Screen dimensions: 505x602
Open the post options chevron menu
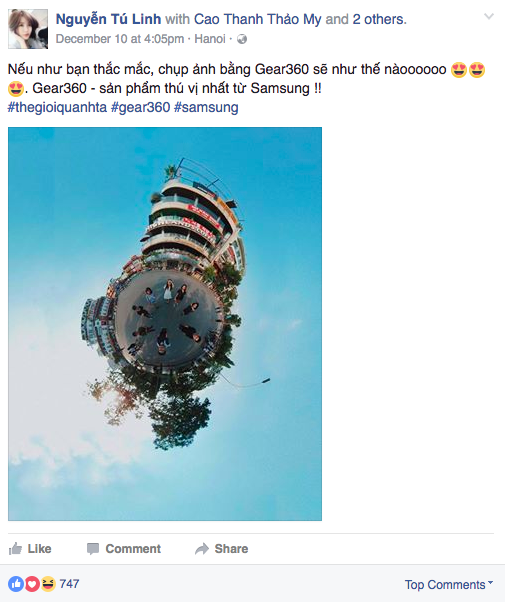click(x=488, y=17)
